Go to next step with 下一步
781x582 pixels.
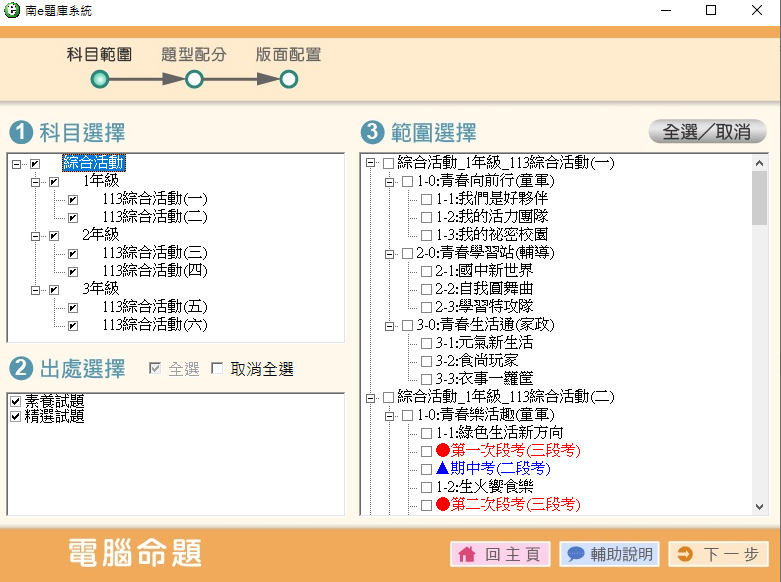[x=718, y=554]
